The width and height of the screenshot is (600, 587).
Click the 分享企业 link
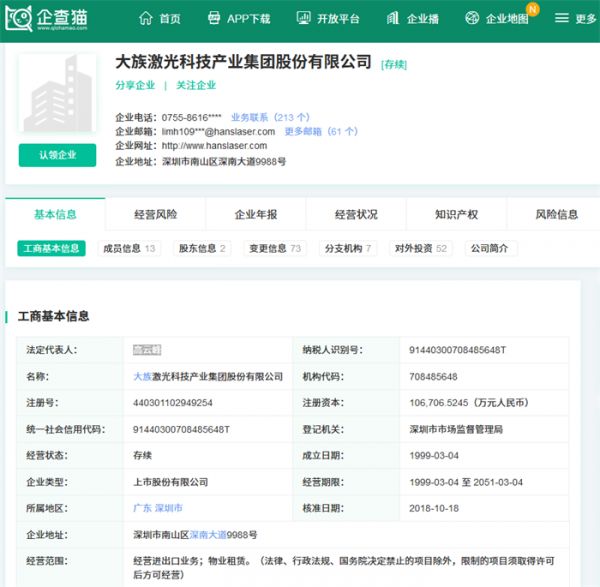[x=135, y=85]
